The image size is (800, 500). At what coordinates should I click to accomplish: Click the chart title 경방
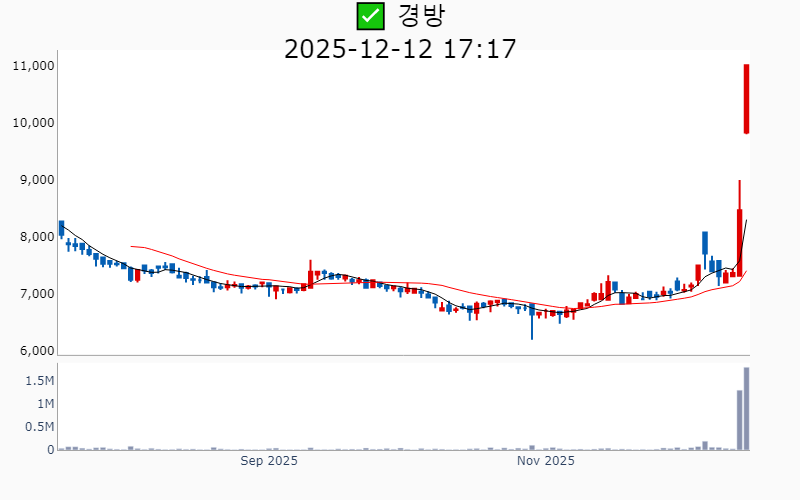[x=421, y=16]
